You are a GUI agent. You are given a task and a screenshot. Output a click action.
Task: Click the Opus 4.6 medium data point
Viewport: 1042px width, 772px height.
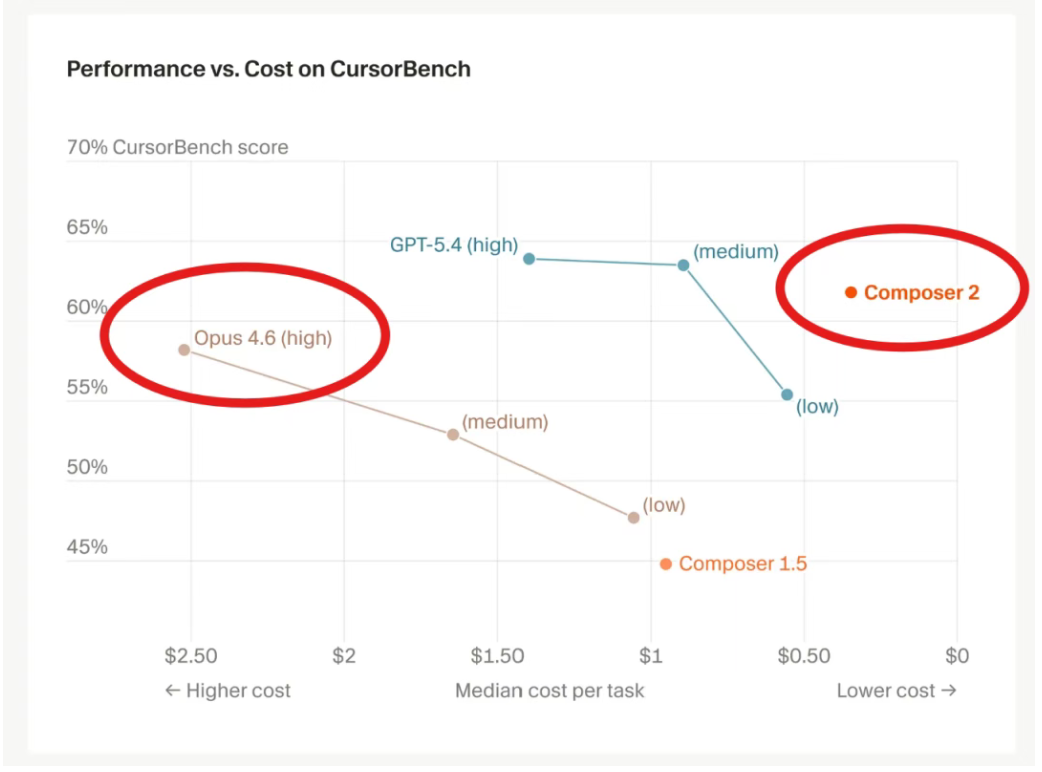click(x=453, y=435)
